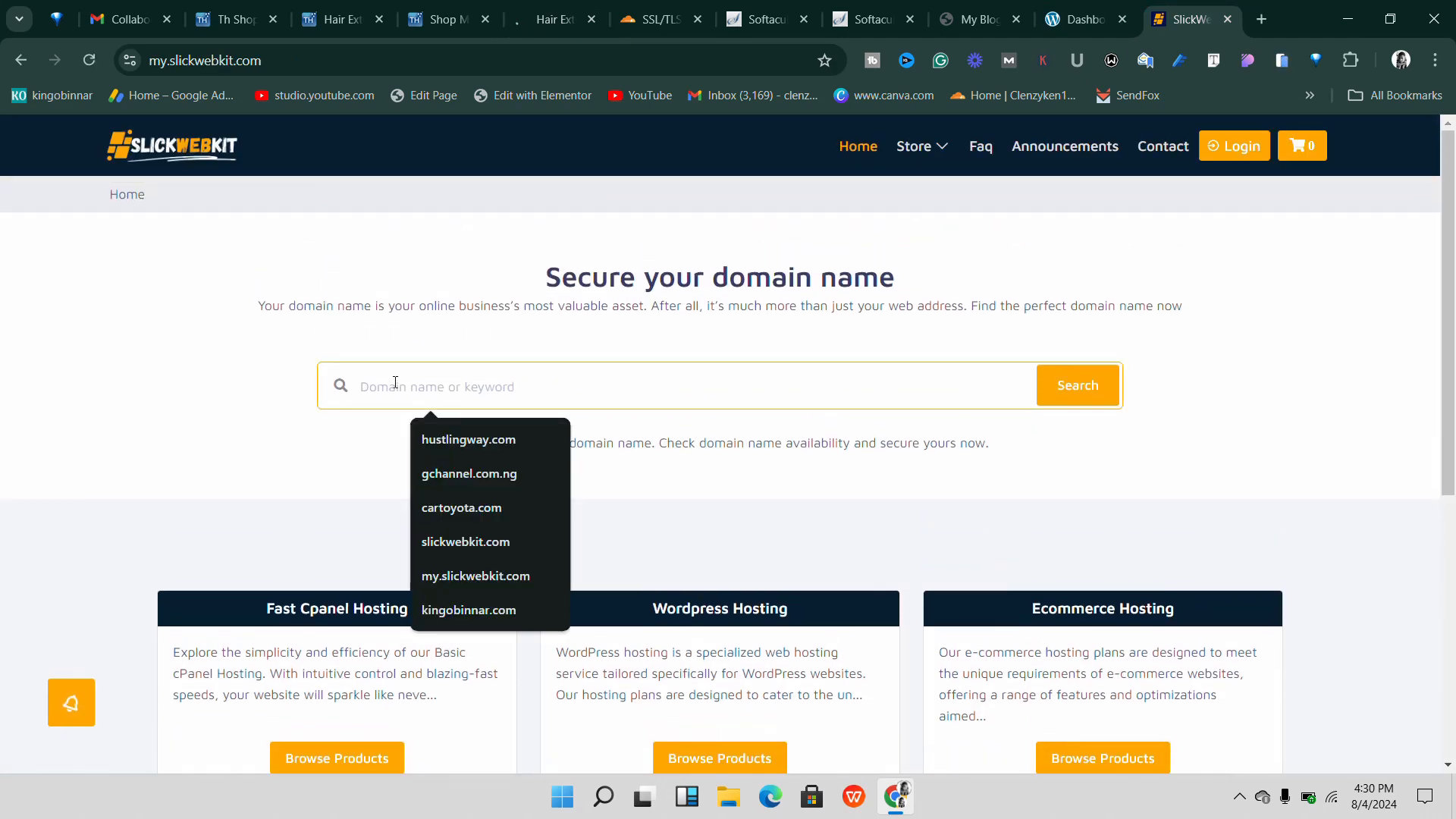Expand the Store dropdown menu
The height and width of the screenshot is (819, 1456).
coord(922,146)
